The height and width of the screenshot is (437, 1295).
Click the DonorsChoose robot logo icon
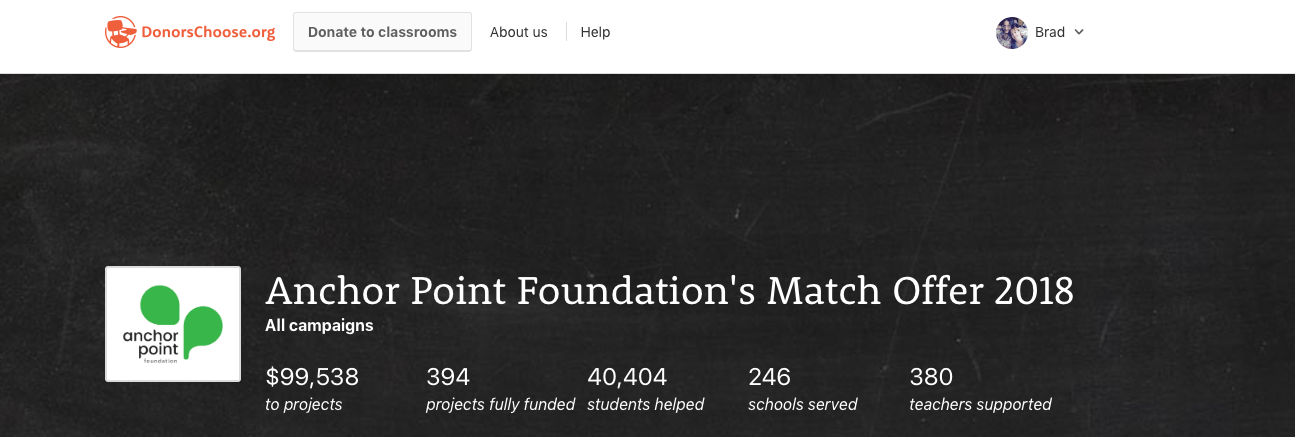click(x=120, y=32)
